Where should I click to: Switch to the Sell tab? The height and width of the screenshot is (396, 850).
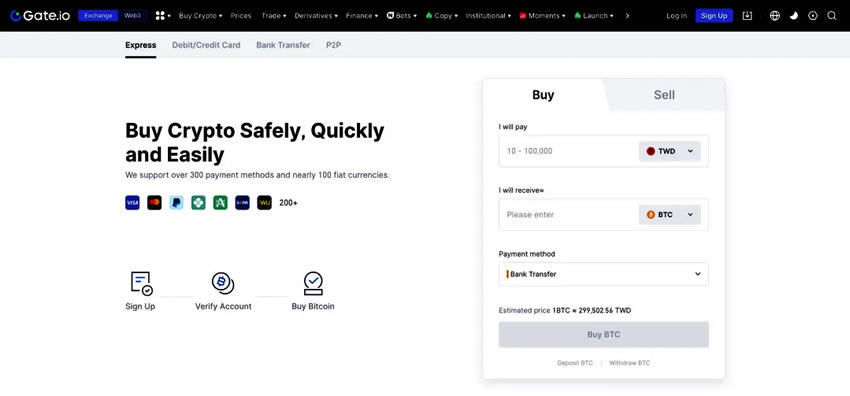pos(664,95)
